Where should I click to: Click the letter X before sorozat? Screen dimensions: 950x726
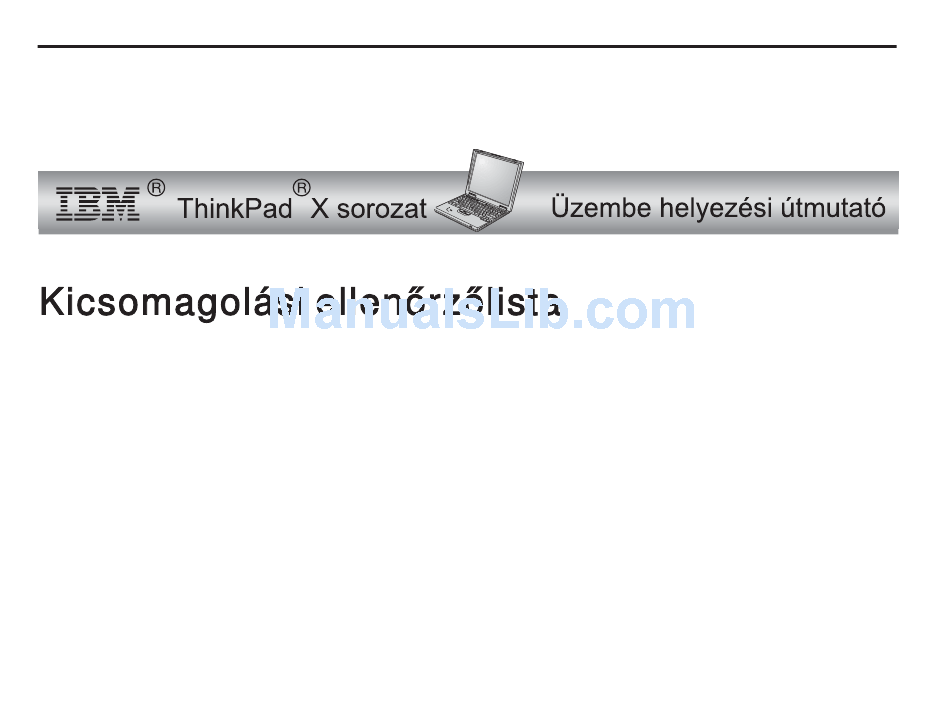319,209
